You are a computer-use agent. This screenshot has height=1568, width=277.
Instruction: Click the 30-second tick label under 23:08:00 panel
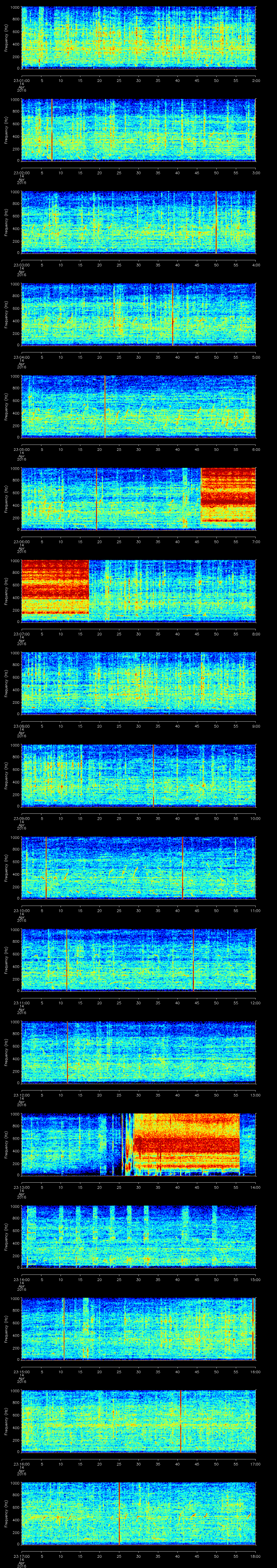[x=139, y=726]
